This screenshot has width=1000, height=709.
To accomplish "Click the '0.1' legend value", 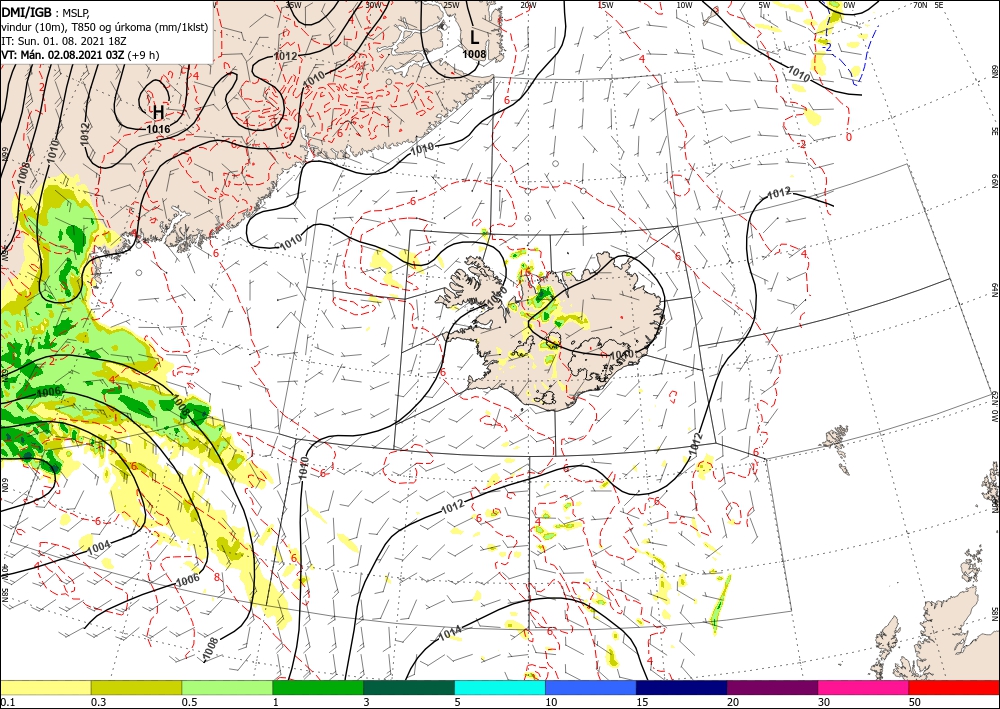I will click(6, 702).
